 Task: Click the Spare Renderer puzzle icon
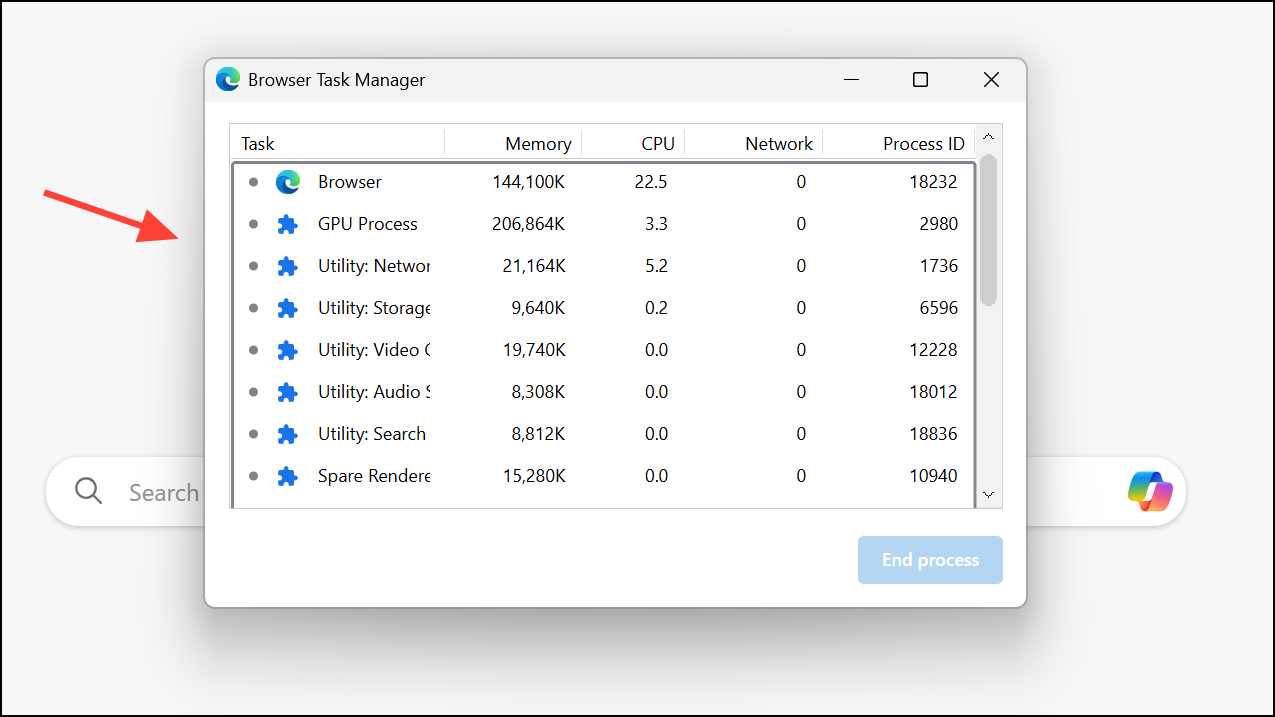pyautogui.click(x=288, y=476)
